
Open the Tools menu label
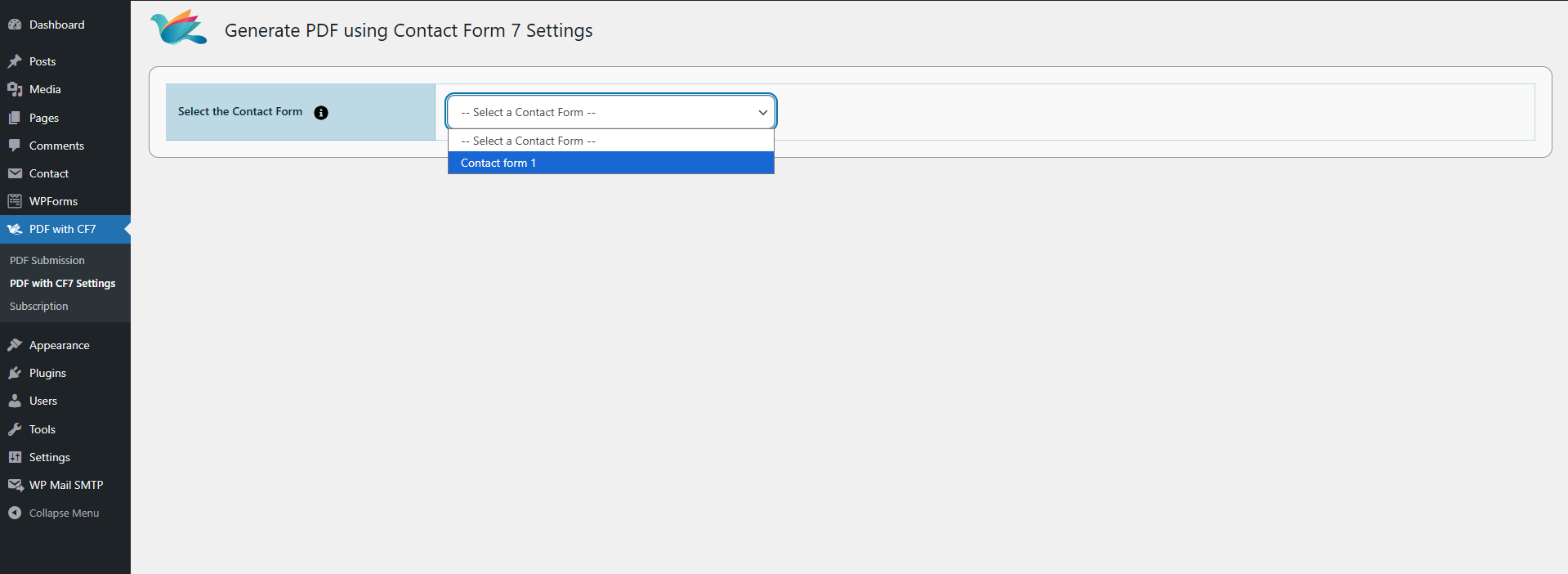coord(42,429)
